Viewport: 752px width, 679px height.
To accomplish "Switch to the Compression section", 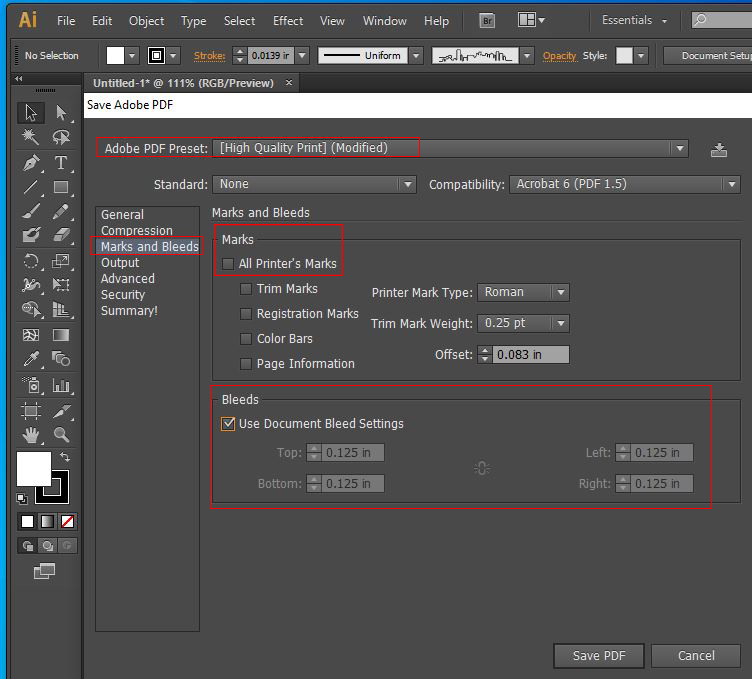I will pyautogui.click(x=136, y=231).
